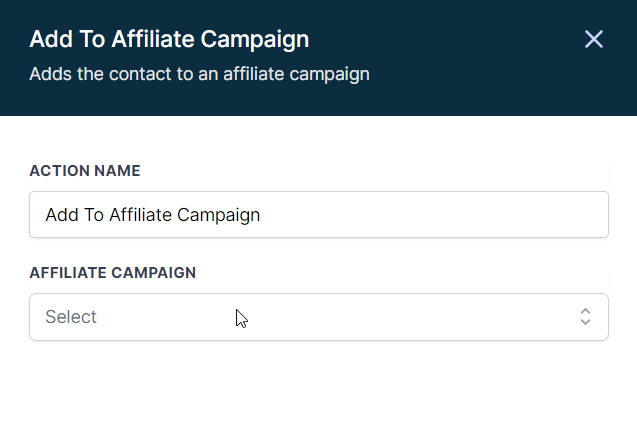Screen dimensions: 637x427
Task: Click the "Select" placeholder text
Action: pyautogui.click(x=71, y=317)
